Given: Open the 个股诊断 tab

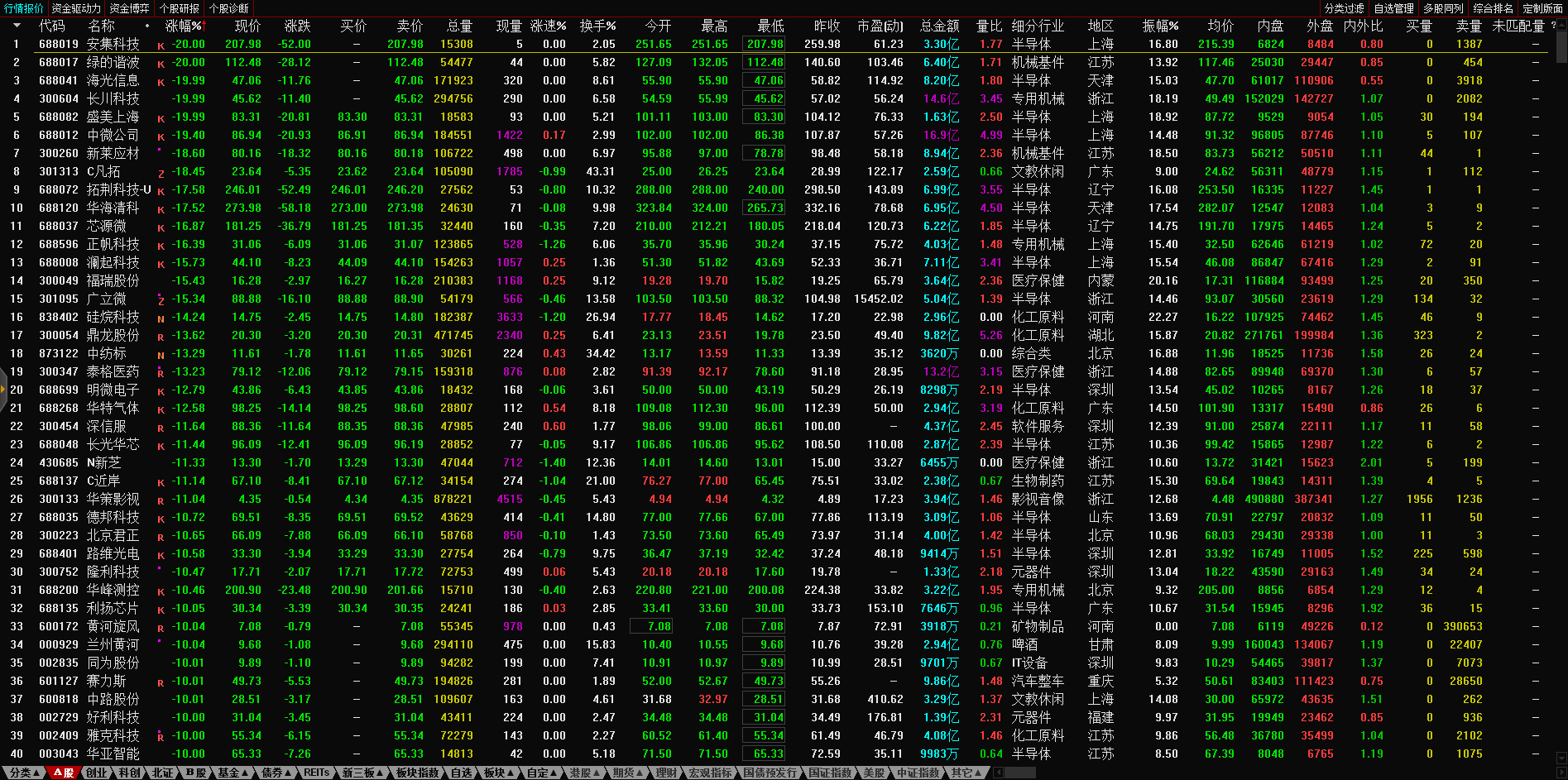Looking at the screenshot, I should (x=228, y=8).
